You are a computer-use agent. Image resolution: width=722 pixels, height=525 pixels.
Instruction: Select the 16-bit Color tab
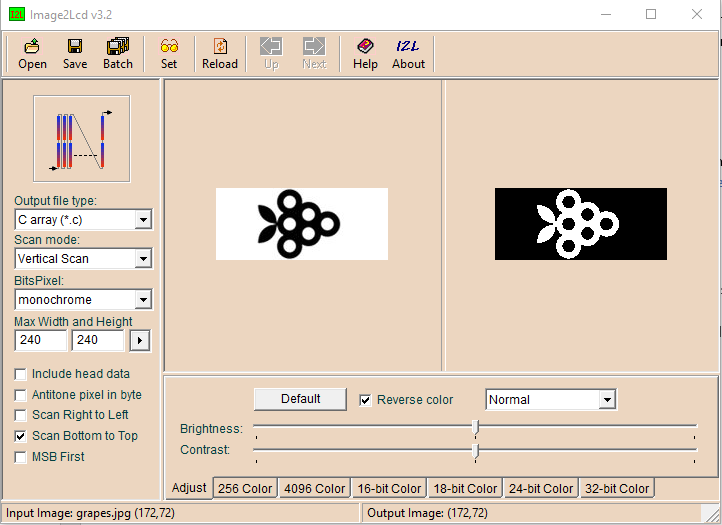pyautogui.click(x=389, y=489)
